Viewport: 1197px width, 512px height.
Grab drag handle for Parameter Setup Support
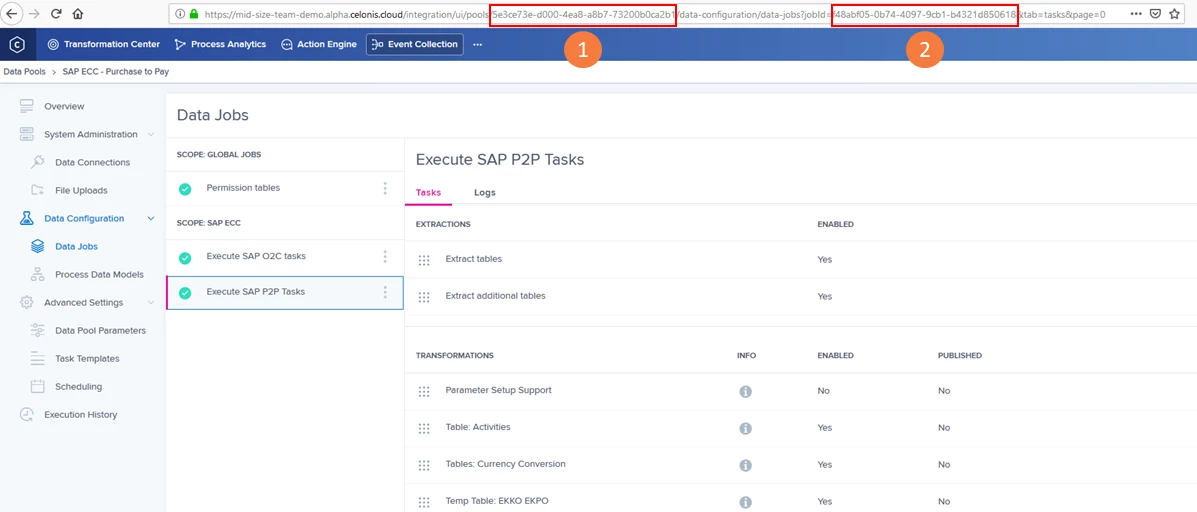[x=424, y=391]
